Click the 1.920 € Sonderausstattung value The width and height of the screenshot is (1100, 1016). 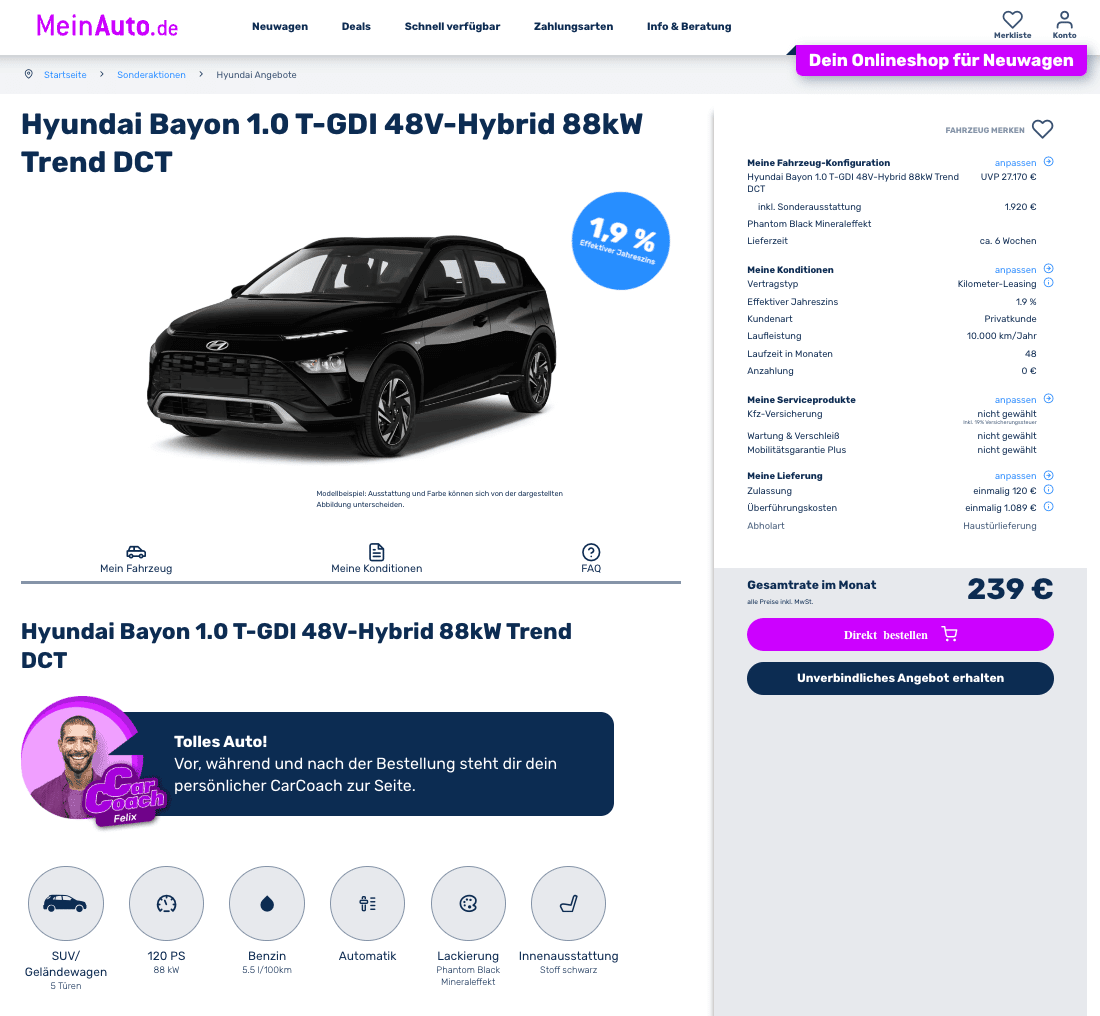click(1020, 207)
